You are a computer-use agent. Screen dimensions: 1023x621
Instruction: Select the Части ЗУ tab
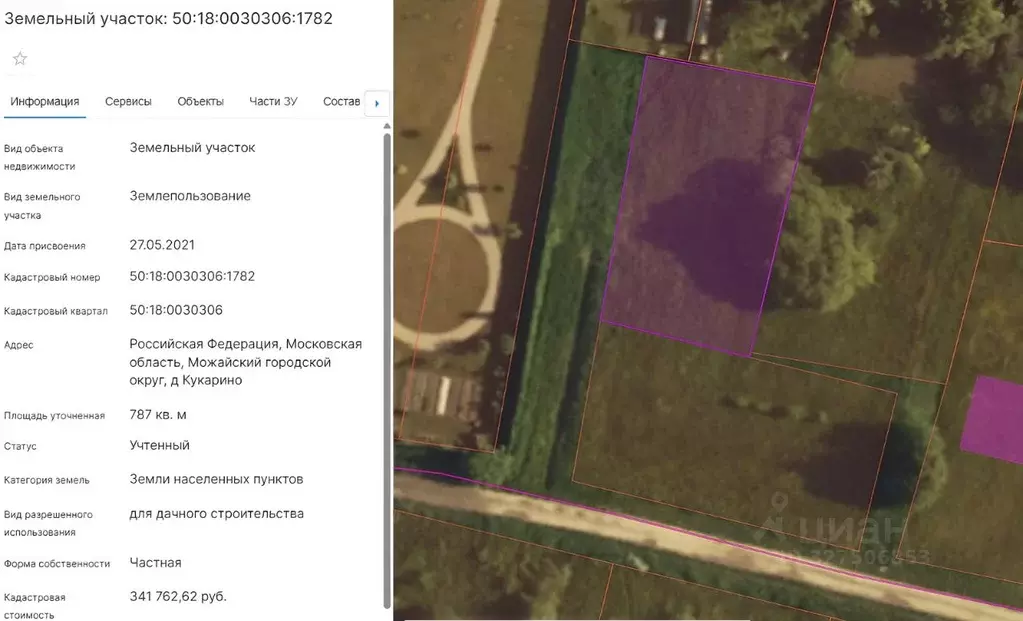273,102
